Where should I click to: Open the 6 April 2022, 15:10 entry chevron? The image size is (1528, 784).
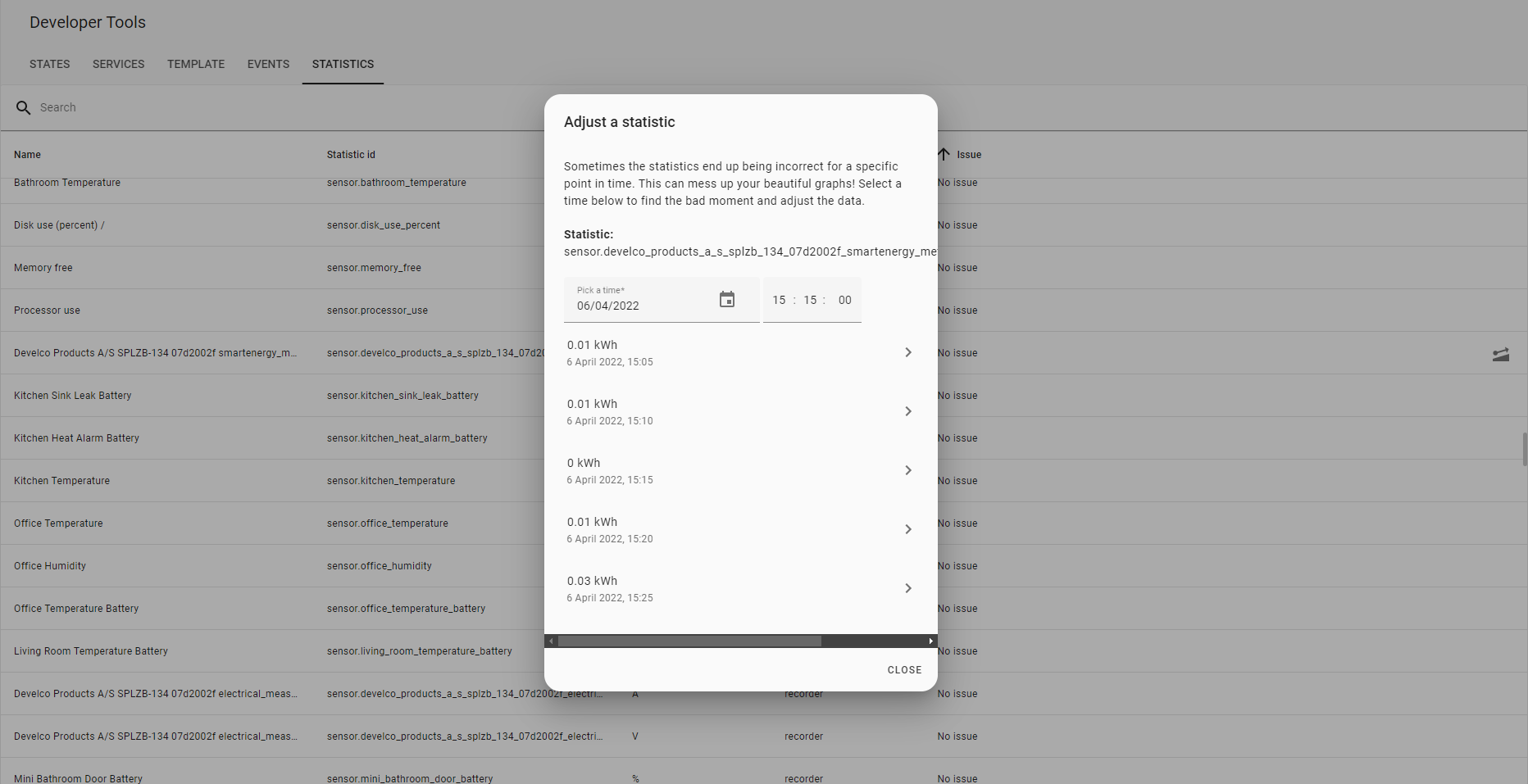[908, 411]
